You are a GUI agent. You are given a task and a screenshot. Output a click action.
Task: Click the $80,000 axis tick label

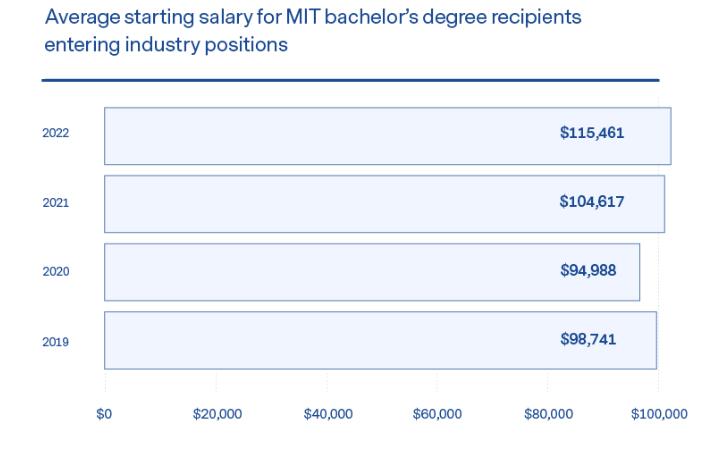point(548,414)
